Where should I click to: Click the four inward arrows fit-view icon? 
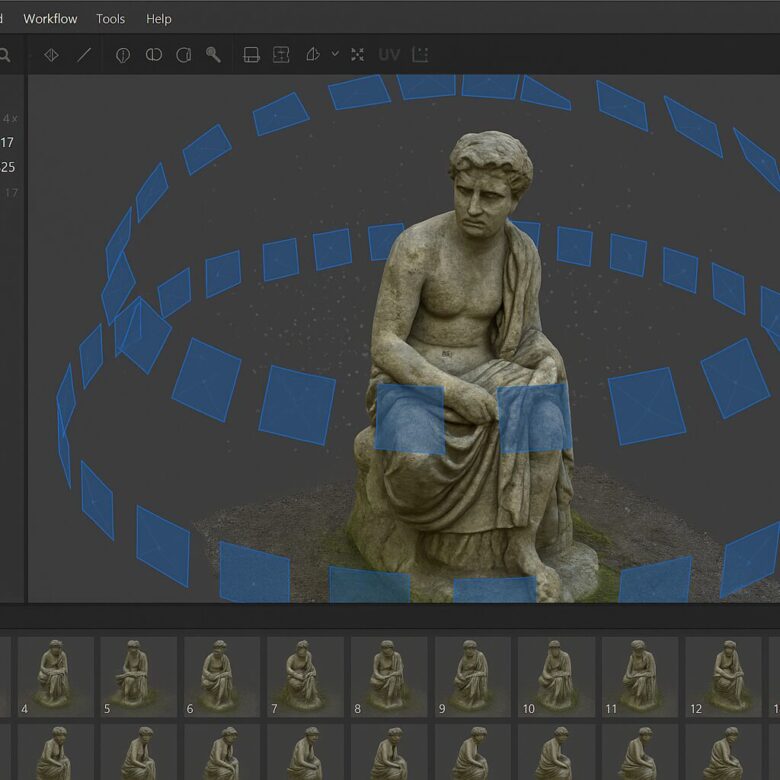click(x=357, y=55)
